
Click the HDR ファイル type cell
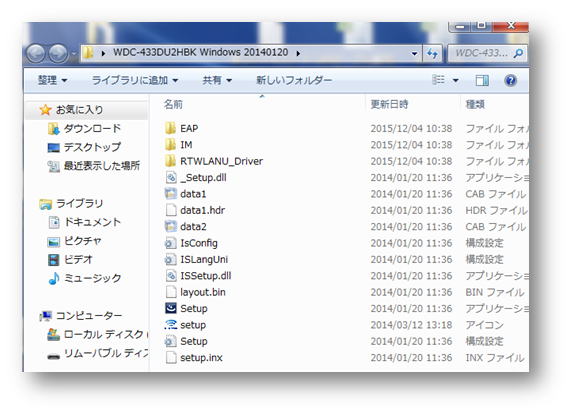[x=496, y=210]
